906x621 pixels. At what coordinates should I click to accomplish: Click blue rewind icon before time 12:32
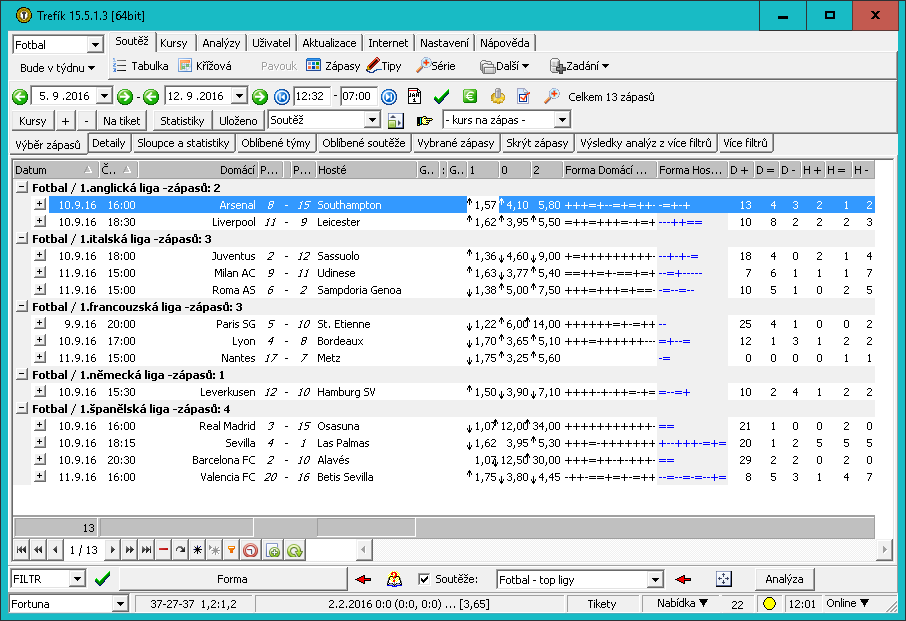(x=282, y=96)
